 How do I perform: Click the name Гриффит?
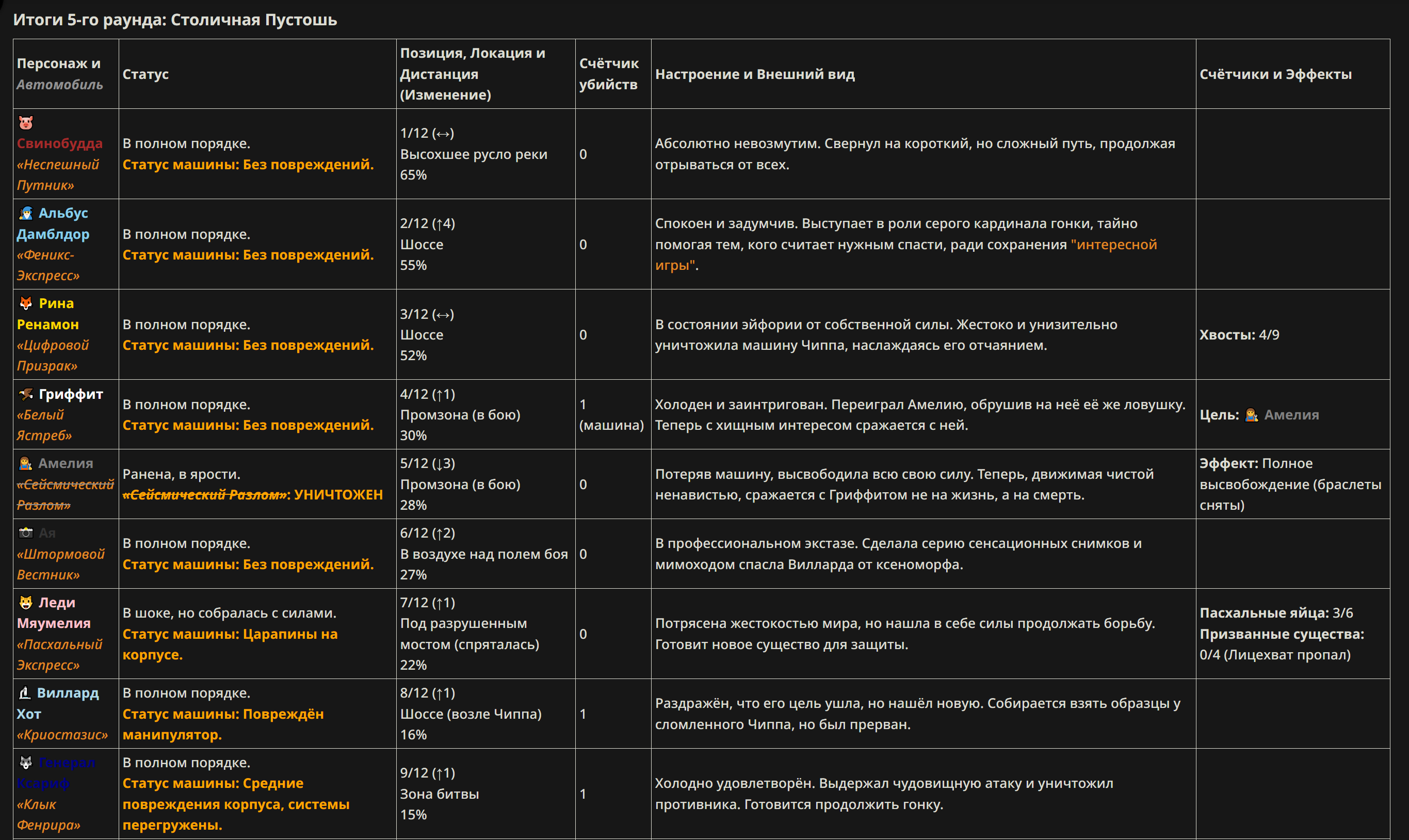click(x=71, y=394)
